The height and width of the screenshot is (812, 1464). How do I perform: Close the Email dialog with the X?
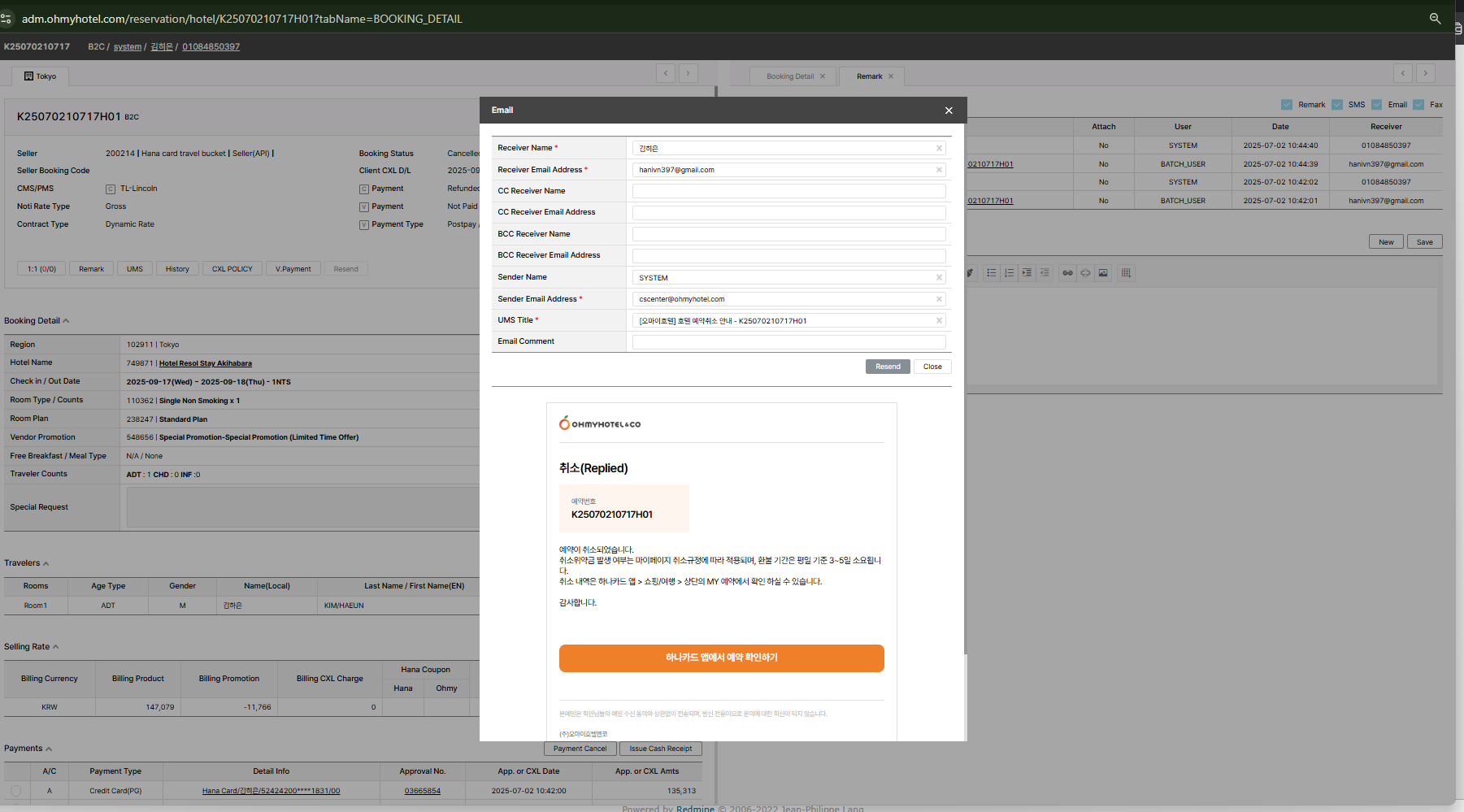[x=948, y=111]
